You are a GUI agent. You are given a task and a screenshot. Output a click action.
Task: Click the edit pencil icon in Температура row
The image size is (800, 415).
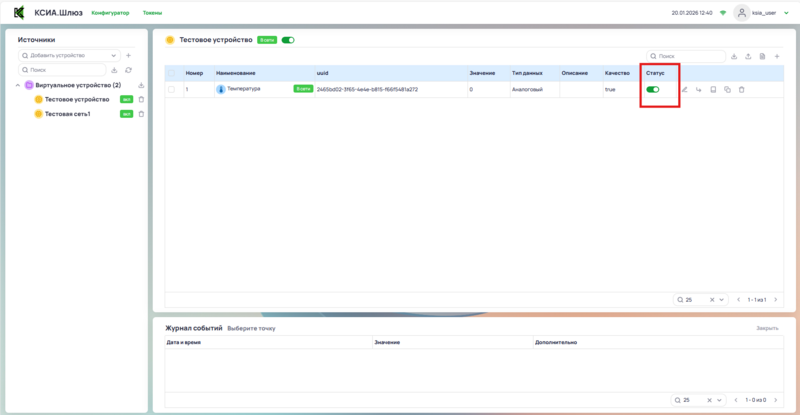coord(685,90)
